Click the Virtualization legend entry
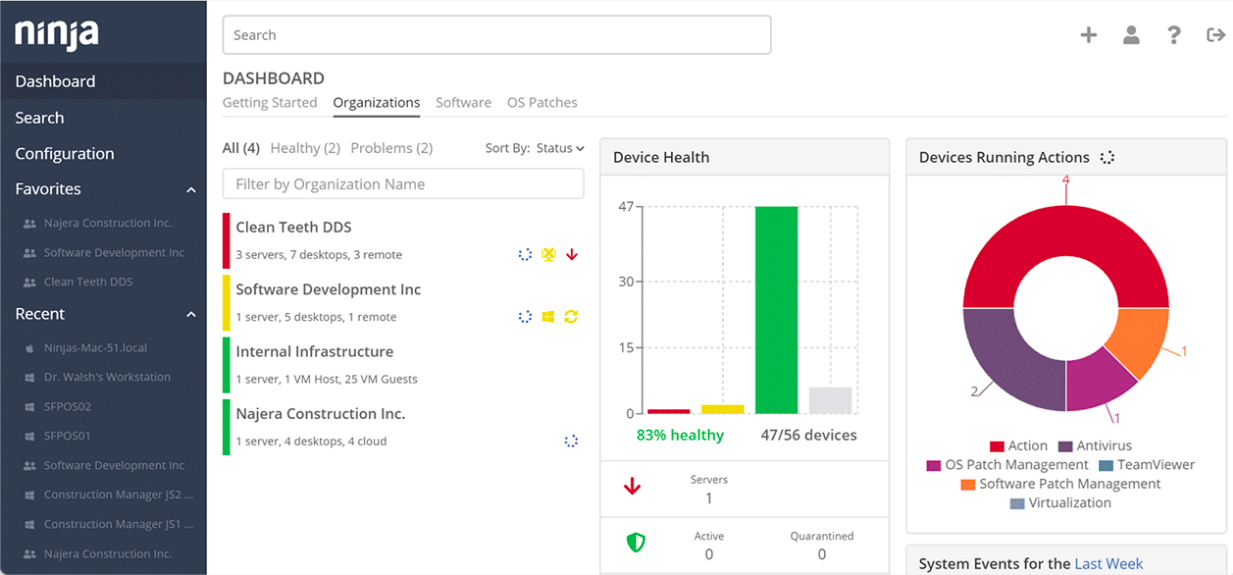1233x575 pixels. pos(1061,503)
